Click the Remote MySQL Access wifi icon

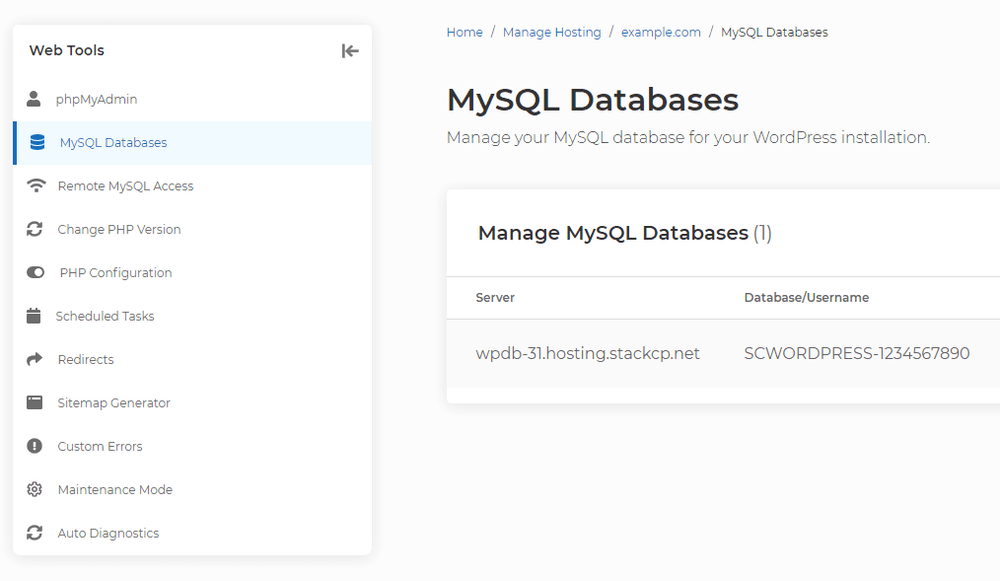click(x=36, y=186)
